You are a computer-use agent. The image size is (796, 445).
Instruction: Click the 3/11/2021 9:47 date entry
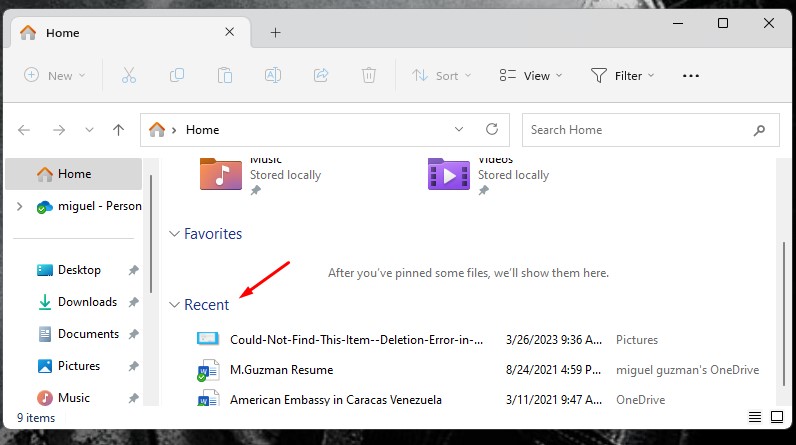[554, 400]
